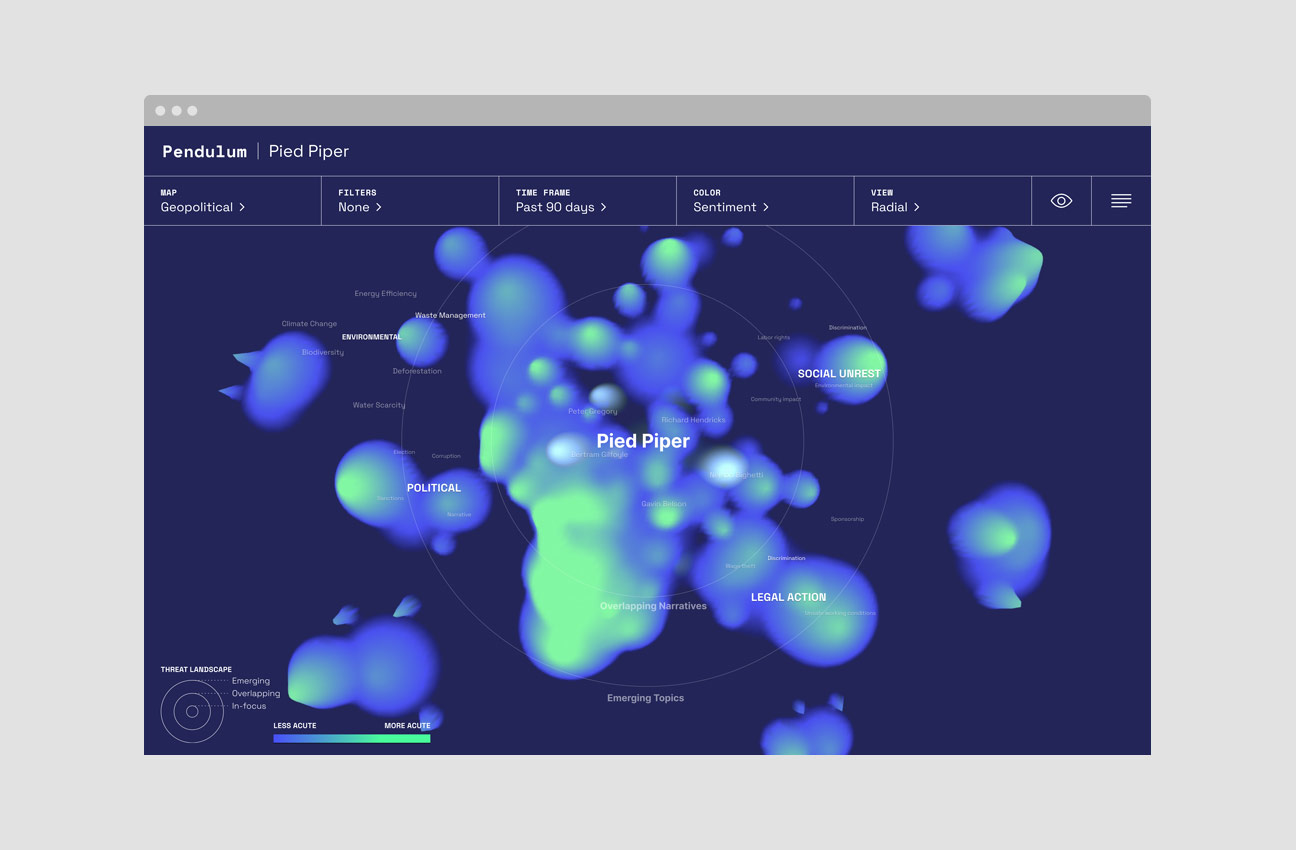Click Discrimination label above LEGAL ACTION
The image size is (1296, 850).
pyautogui.click(x=786, y=558)
